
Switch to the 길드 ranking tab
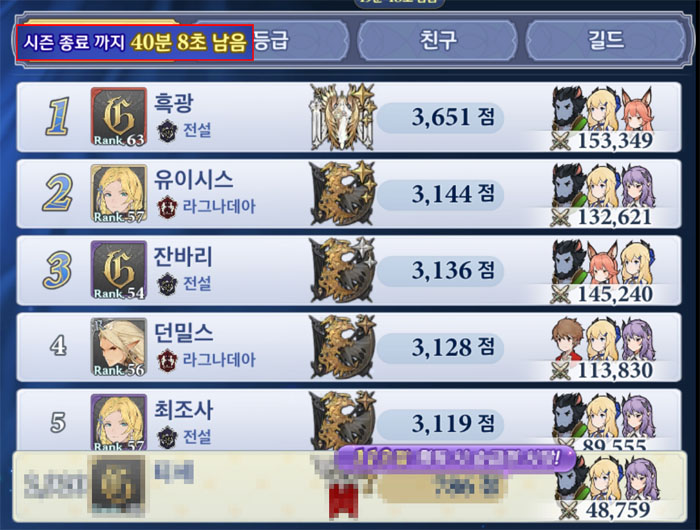pos(606,41)
